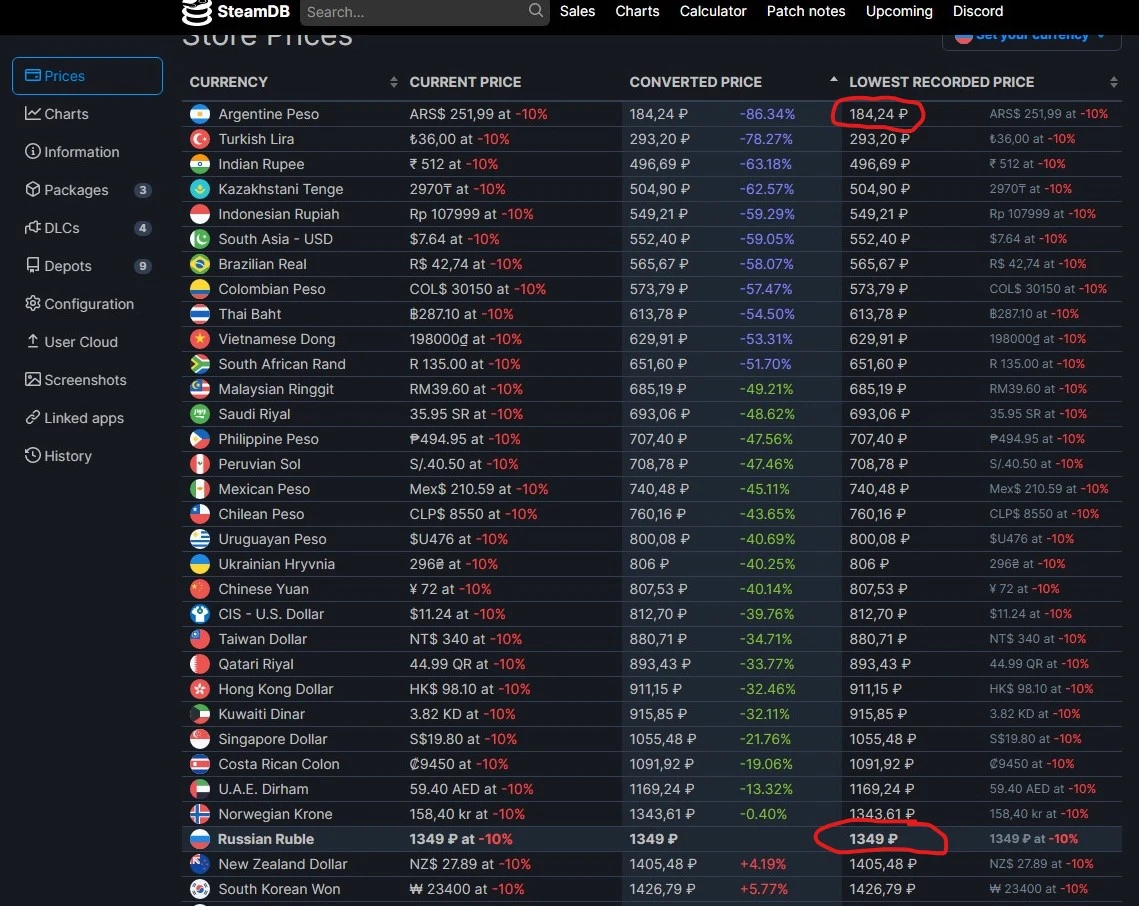
Task: Open the Set your currency dropdown
Action: (1031, 36)
